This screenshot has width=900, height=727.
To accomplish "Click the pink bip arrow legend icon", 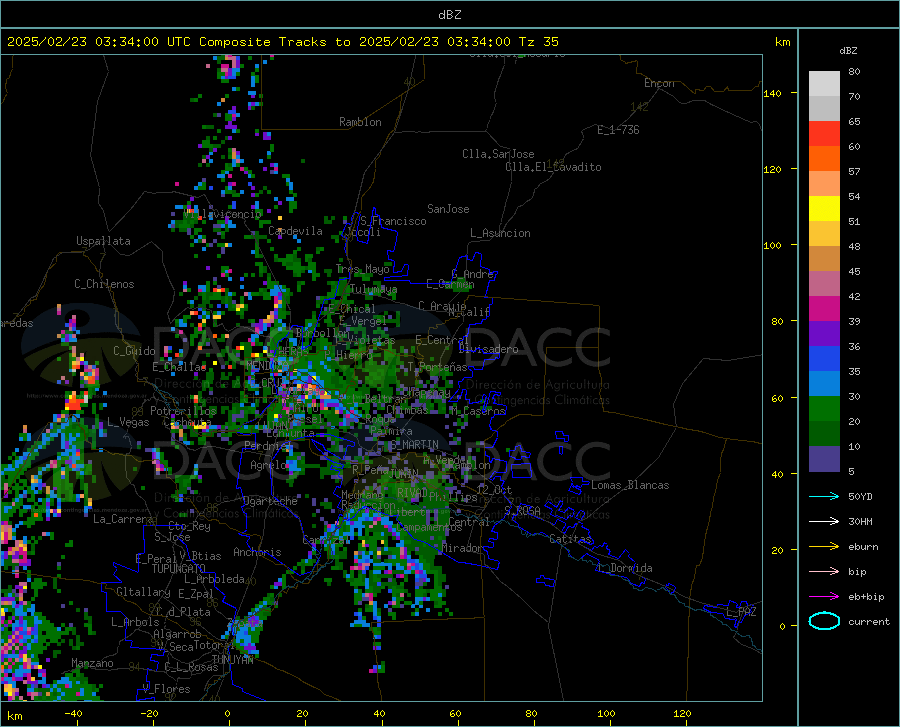I will (x=824, y=572).
